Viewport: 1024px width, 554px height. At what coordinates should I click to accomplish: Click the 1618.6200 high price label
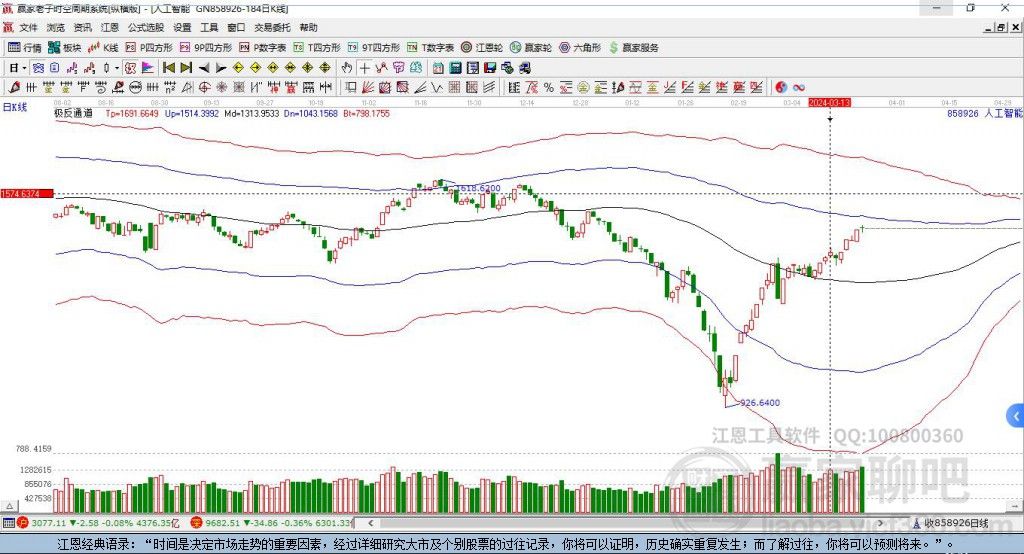coord(479,188)
